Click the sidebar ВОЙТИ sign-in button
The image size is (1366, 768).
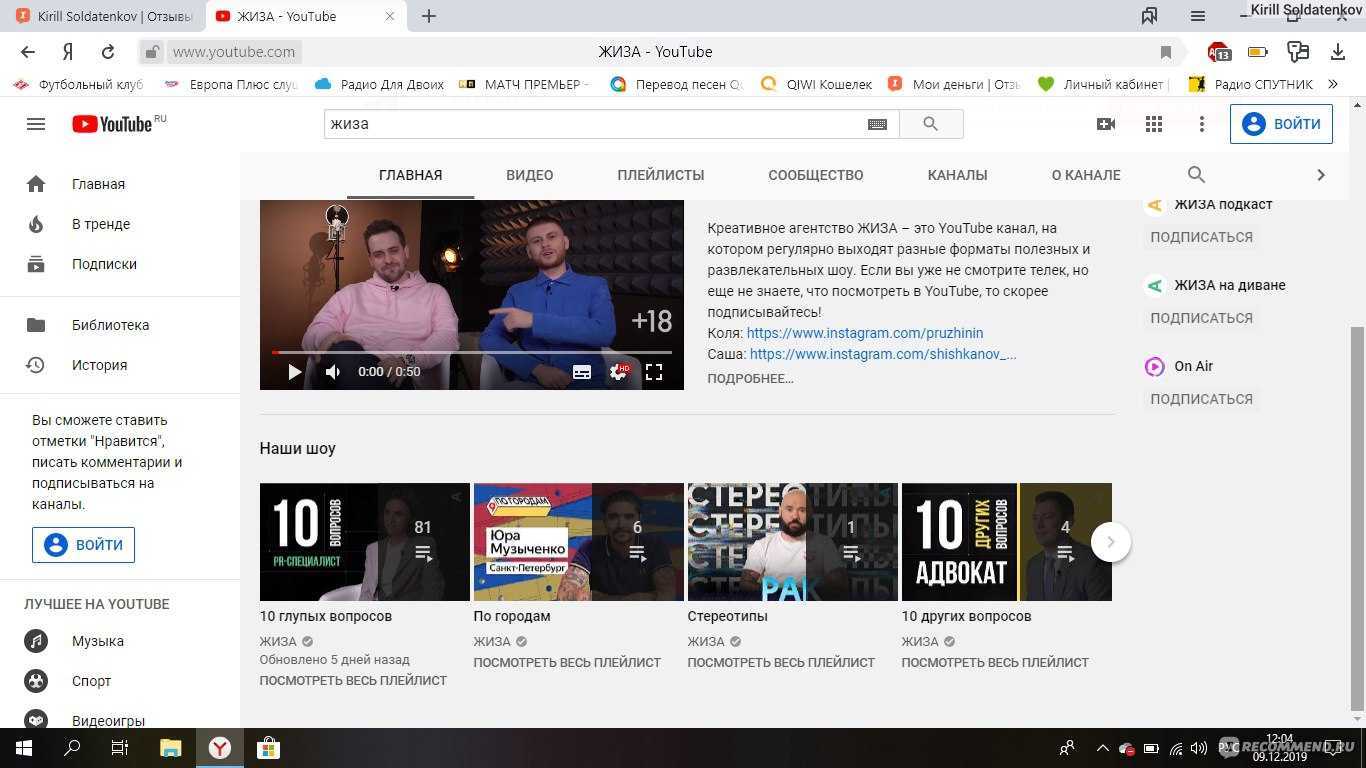pyautogui.click(x=83, y=545)
